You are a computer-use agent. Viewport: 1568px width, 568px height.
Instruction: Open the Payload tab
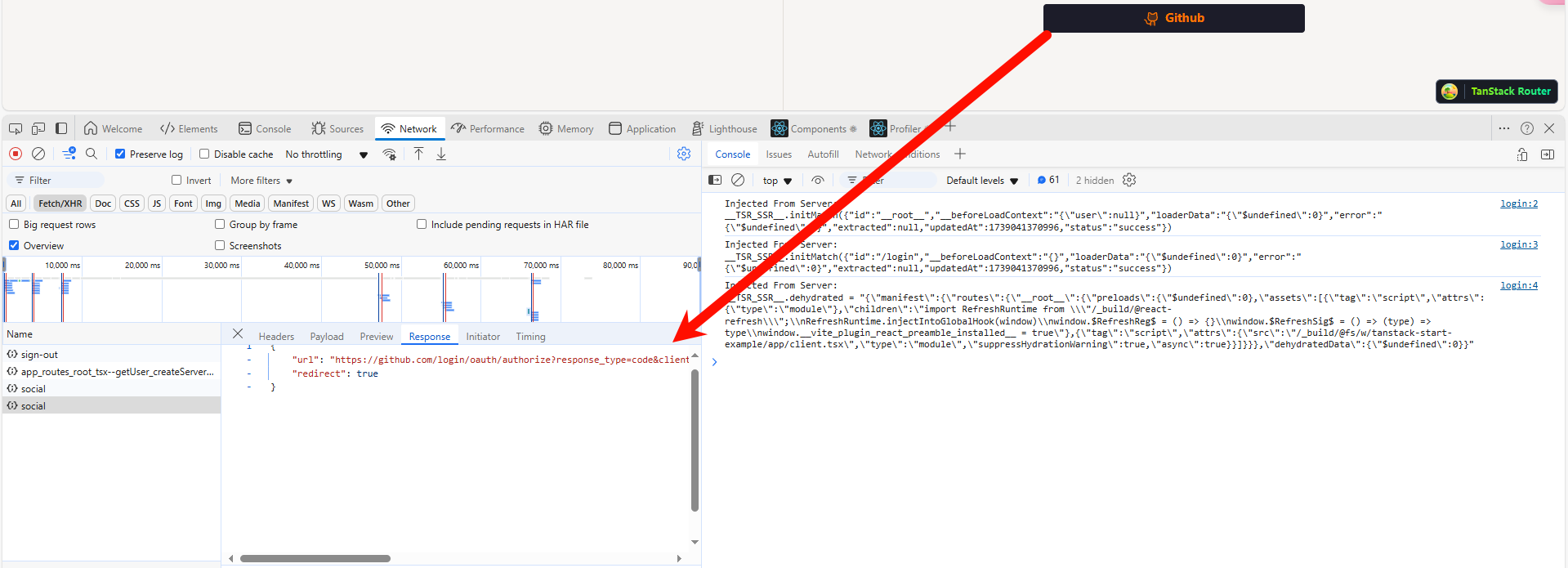327,337
